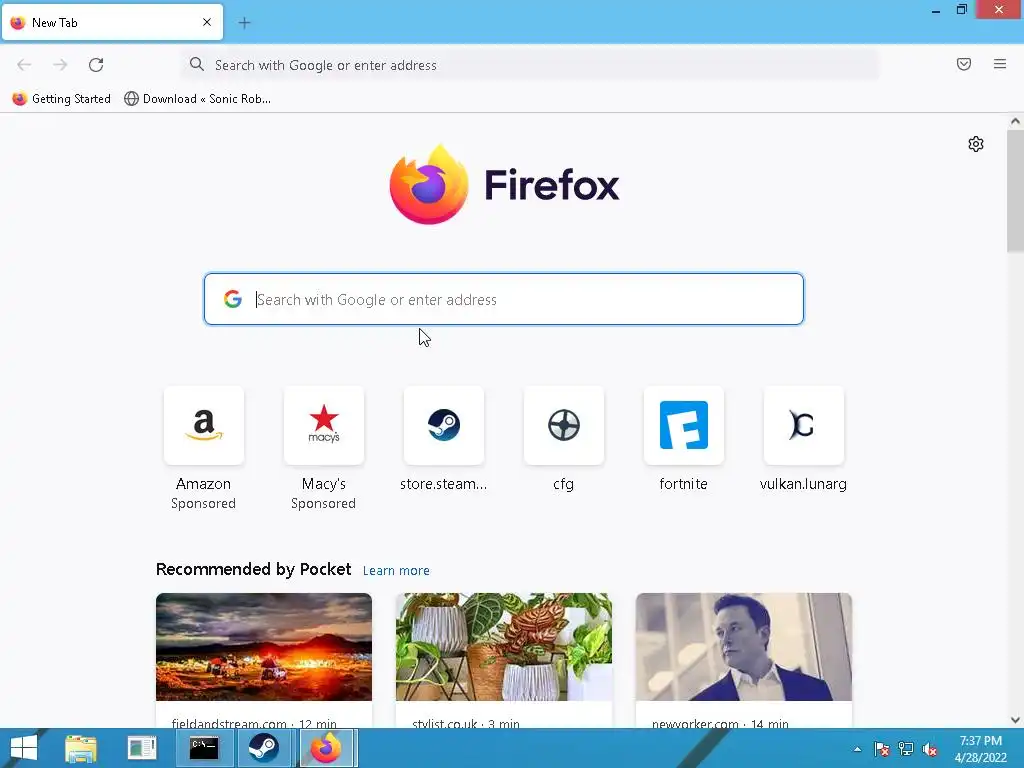This screenshot has height=768, width=1024.
Task: Save page to Pocket
Action: pos(964,64)
